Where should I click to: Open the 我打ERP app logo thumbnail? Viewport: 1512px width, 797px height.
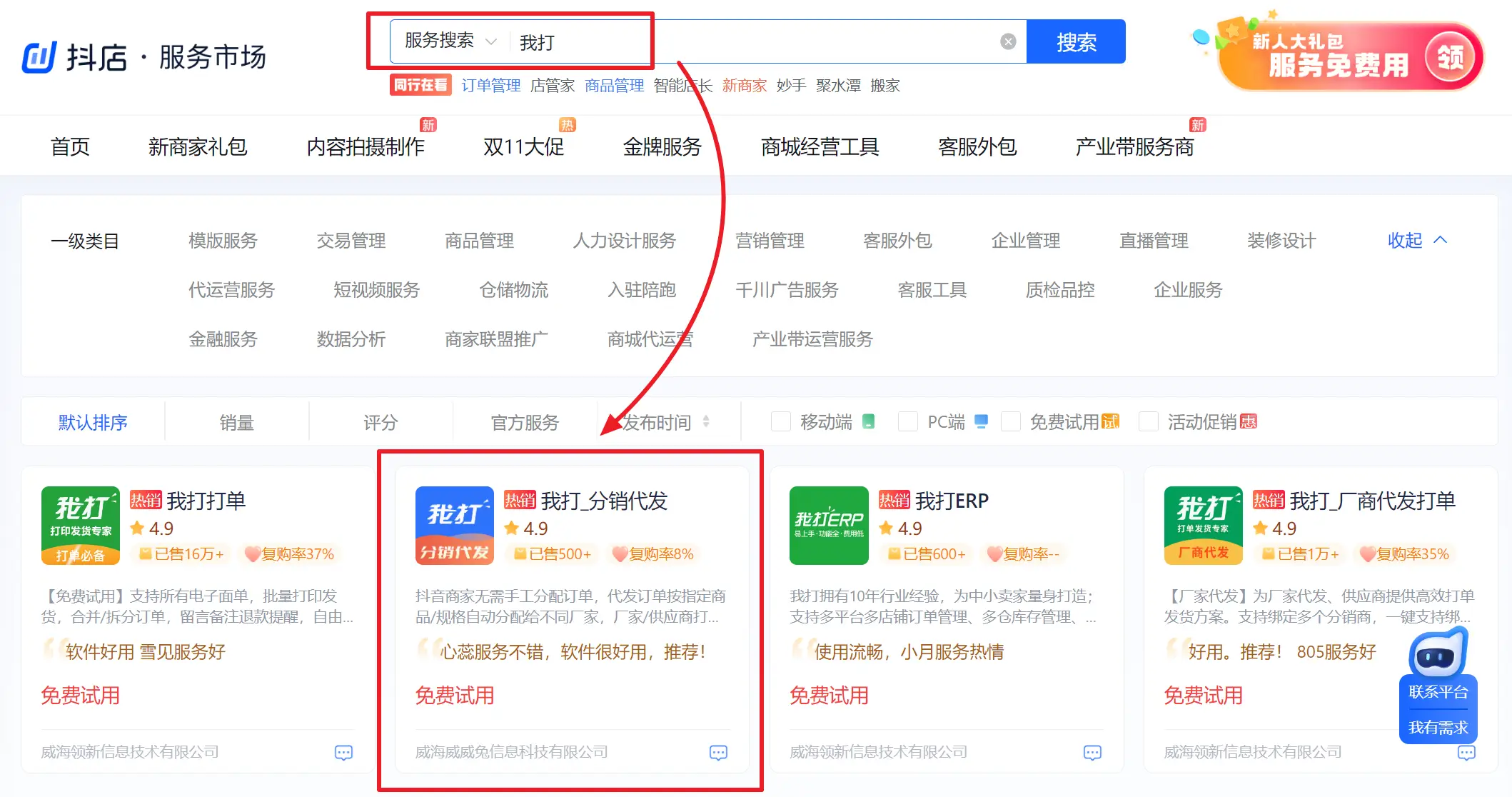[x=829, y=526]
